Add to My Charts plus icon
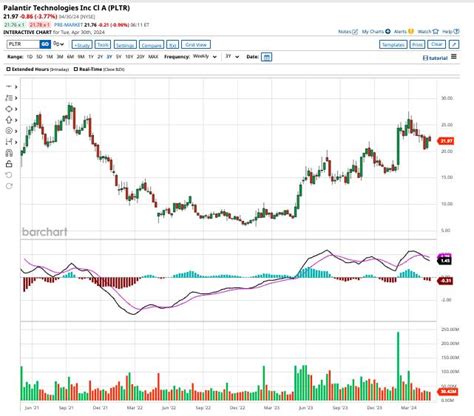 tap(376, 32)
